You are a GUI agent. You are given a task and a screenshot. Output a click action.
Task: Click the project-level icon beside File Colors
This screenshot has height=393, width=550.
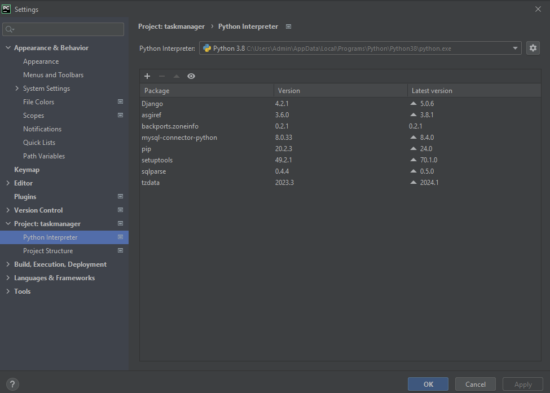(x=120, y=102)
